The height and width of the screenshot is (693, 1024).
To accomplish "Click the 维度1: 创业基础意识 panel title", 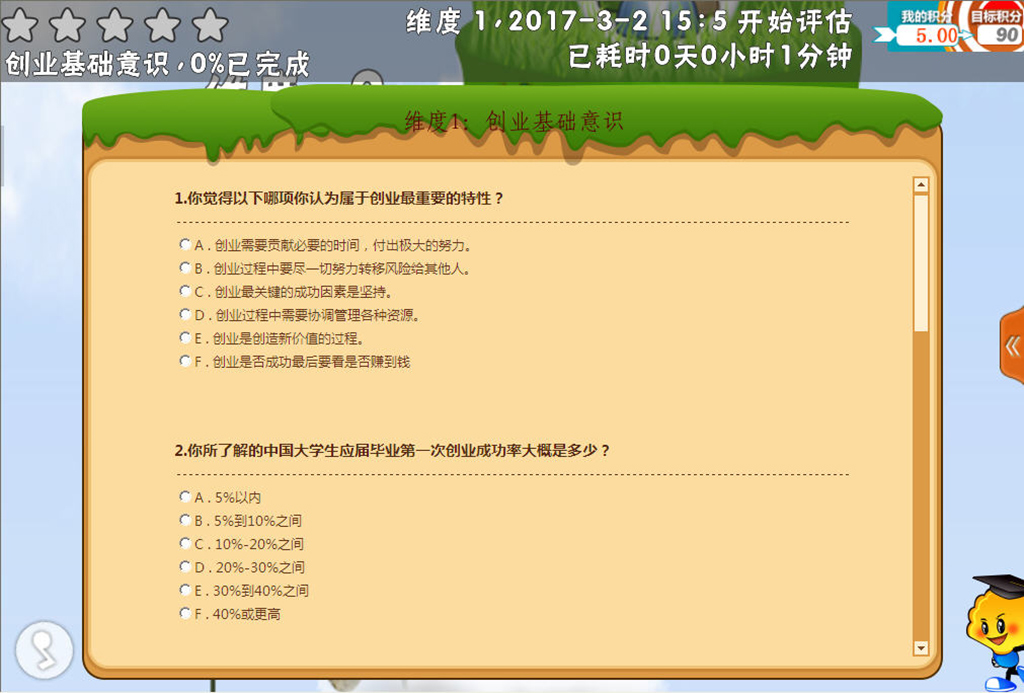I will pyautogui.click(x=513, y=122).
